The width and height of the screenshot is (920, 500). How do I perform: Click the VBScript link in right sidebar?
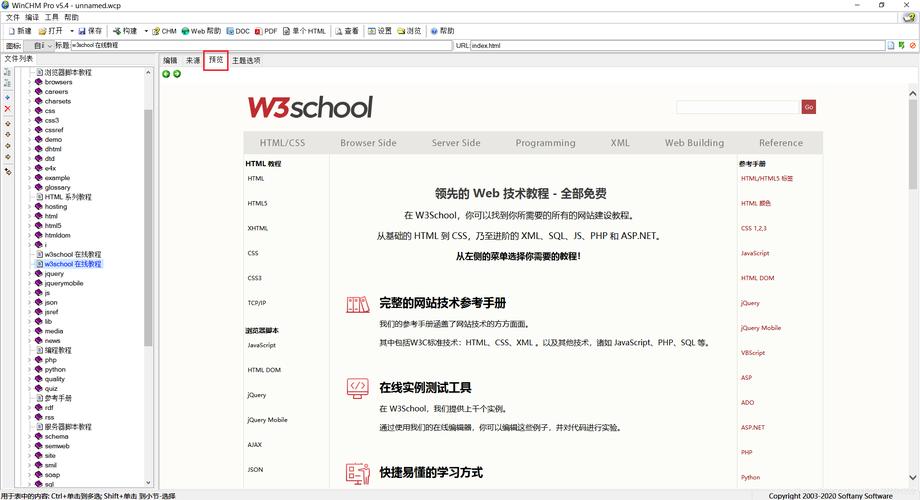pos(753,353)
